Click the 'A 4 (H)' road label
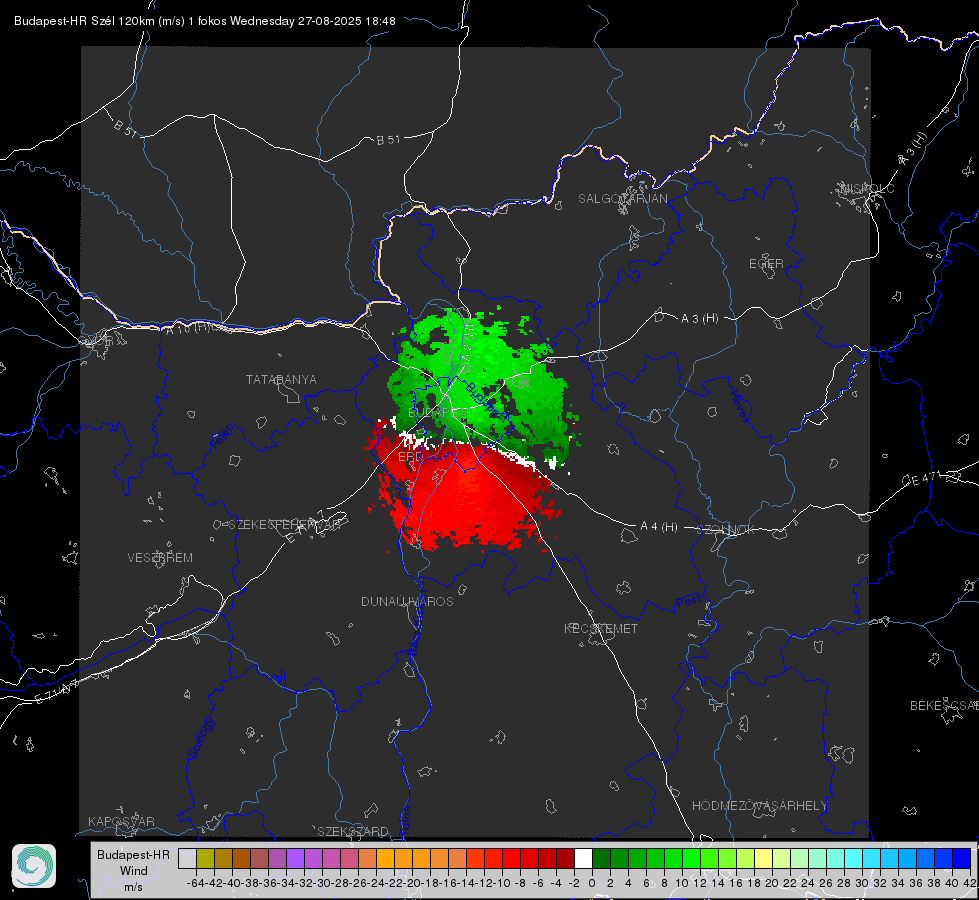This screenshot has width=979, height=900. click(659, 527)
